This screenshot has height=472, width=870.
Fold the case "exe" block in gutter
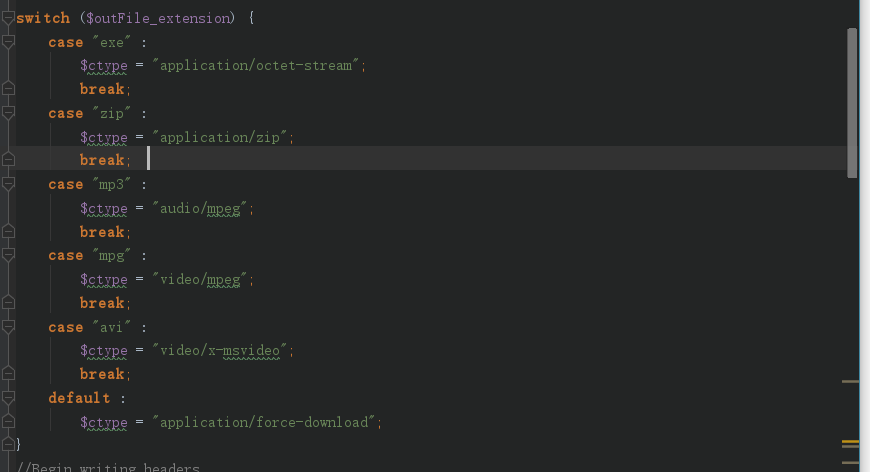pyautogui.click(x=8, y=42)
